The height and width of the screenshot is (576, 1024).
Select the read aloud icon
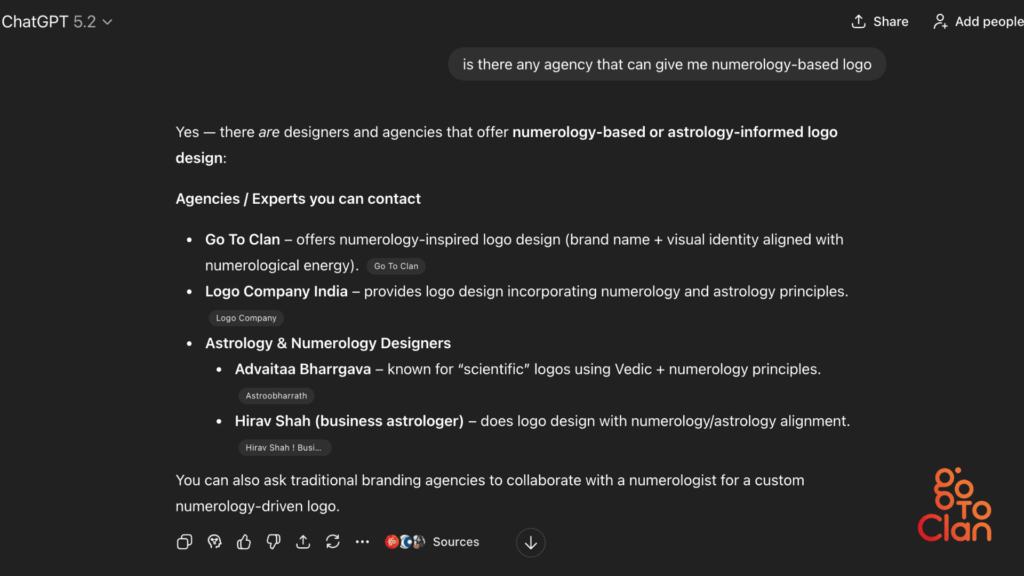[x=214, y=541]
